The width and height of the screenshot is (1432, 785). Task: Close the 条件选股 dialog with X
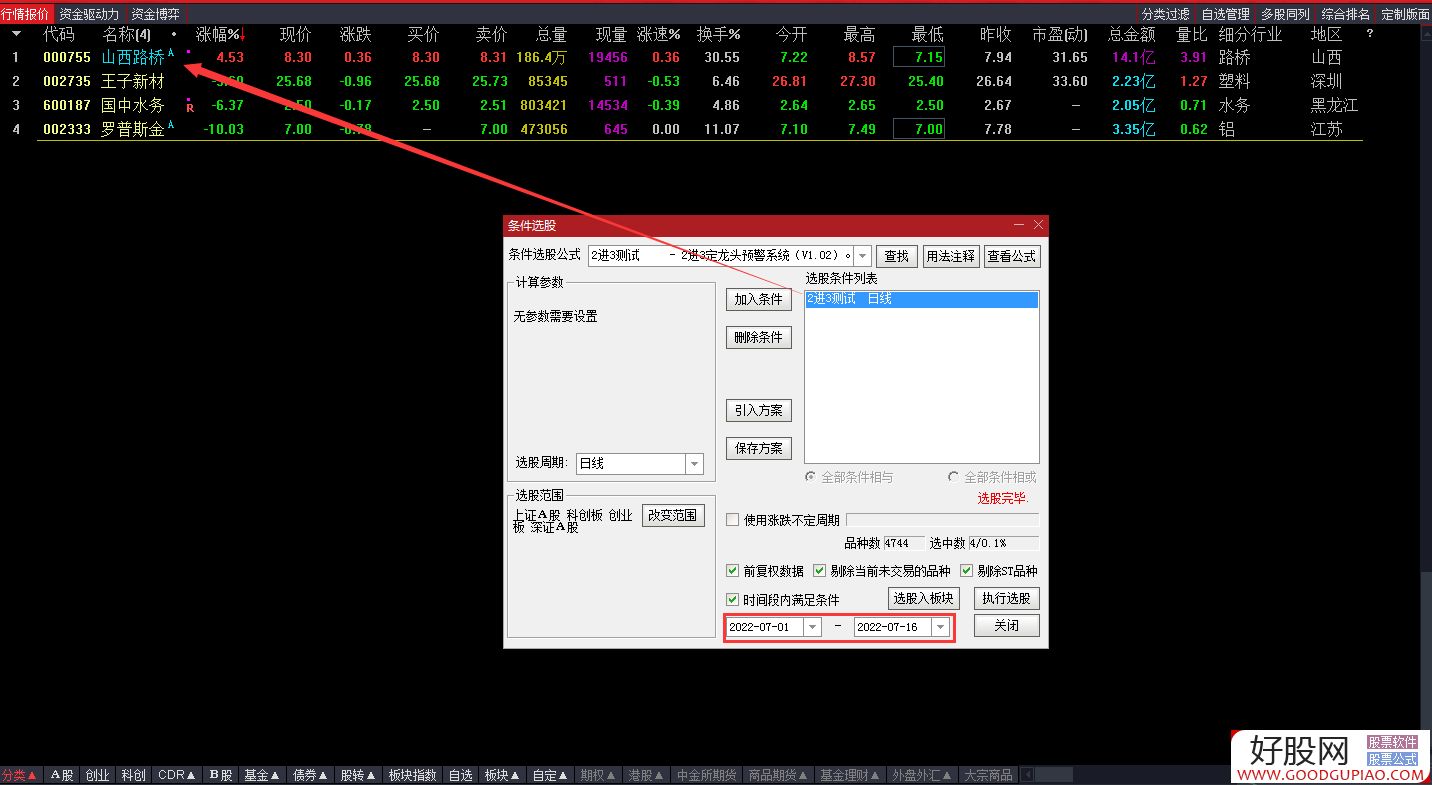coord(1038,225)
